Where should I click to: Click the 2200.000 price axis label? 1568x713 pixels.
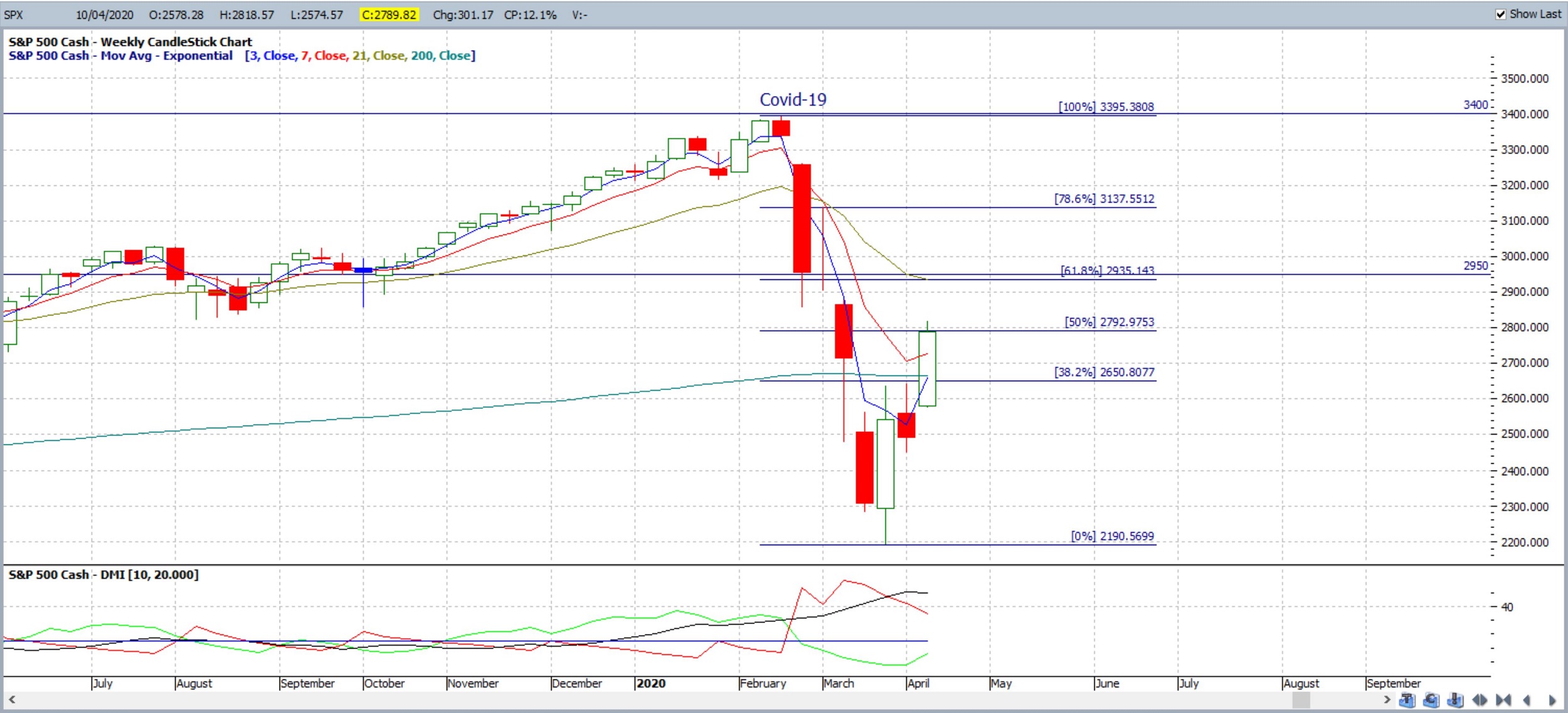coord(1525,542)
